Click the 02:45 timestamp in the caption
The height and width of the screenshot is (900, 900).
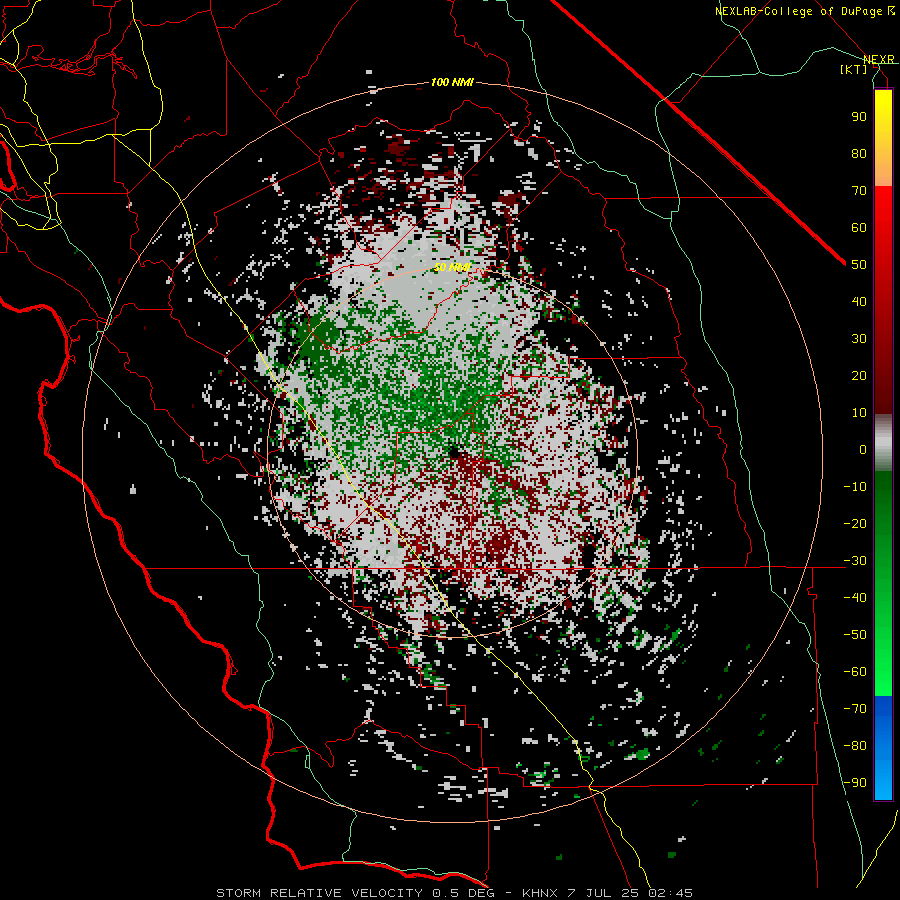coord(671,893)
